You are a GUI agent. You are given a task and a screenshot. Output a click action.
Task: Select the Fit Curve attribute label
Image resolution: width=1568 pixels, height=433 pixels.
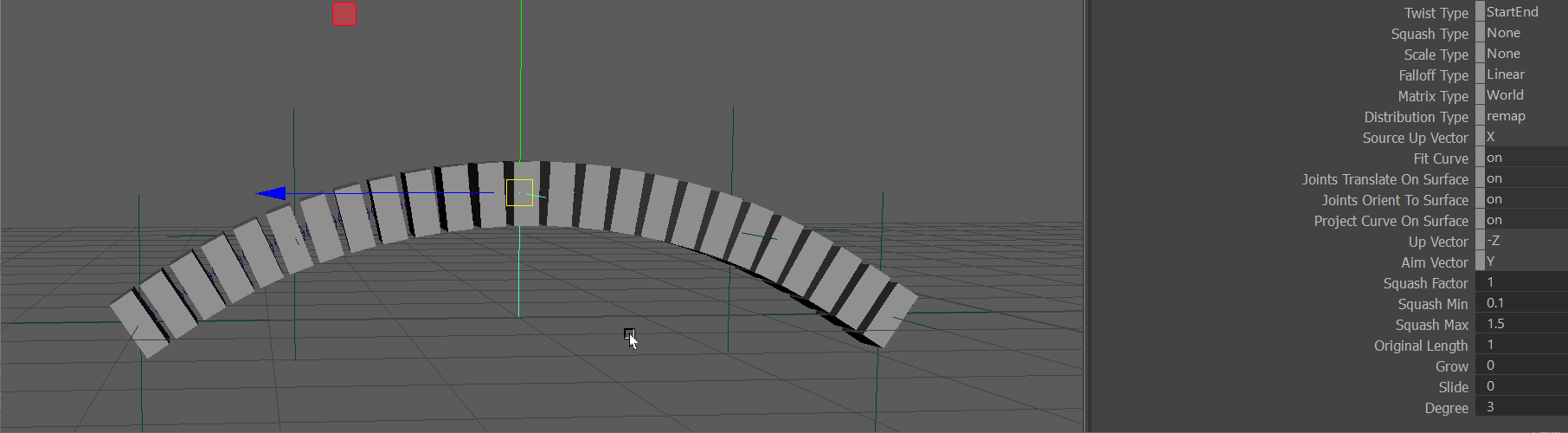click(1441, 158)
